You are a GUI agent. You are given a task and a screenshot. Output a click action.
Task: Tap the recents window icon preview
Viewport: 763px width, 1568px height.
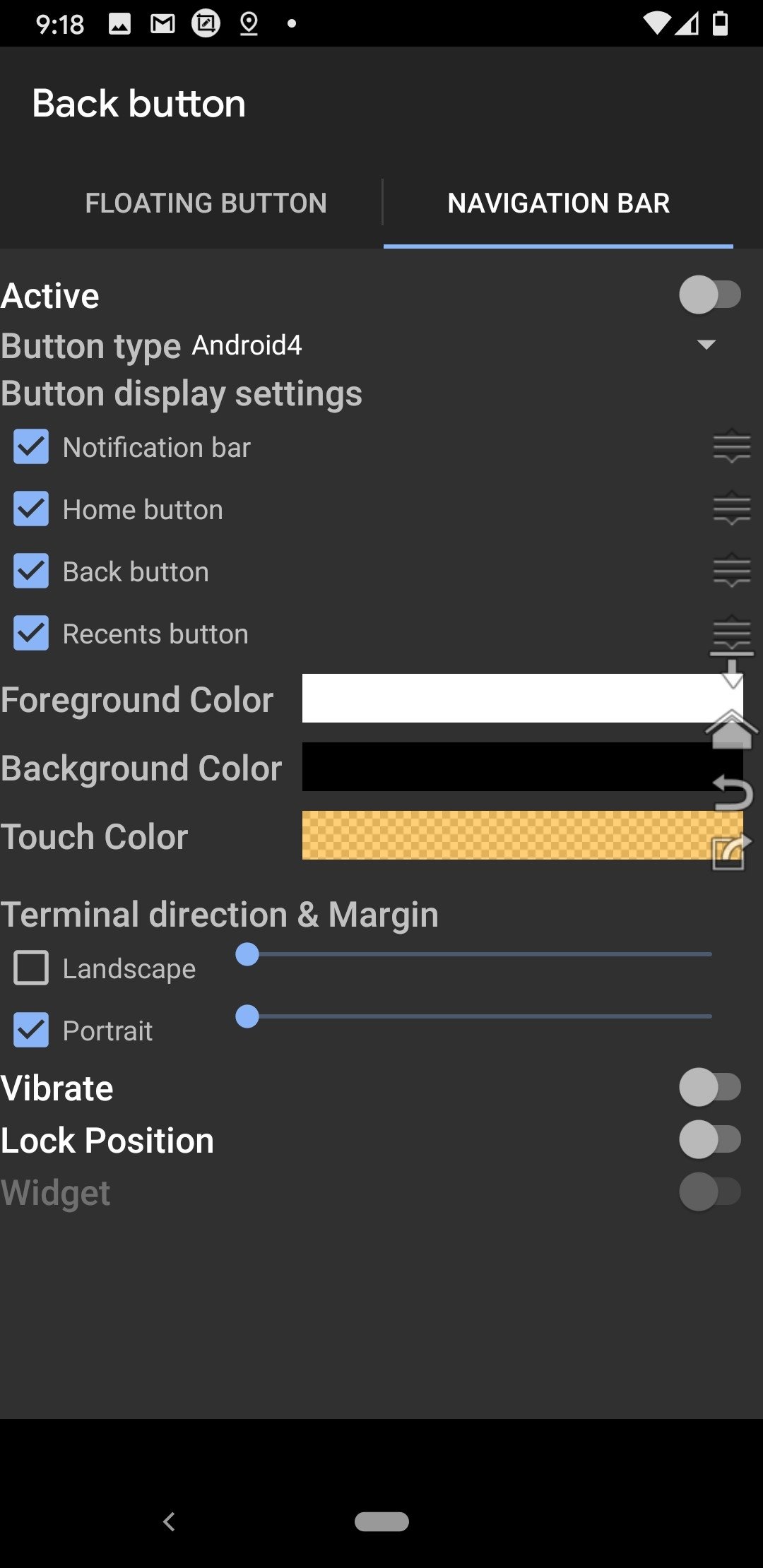point(732,852)
